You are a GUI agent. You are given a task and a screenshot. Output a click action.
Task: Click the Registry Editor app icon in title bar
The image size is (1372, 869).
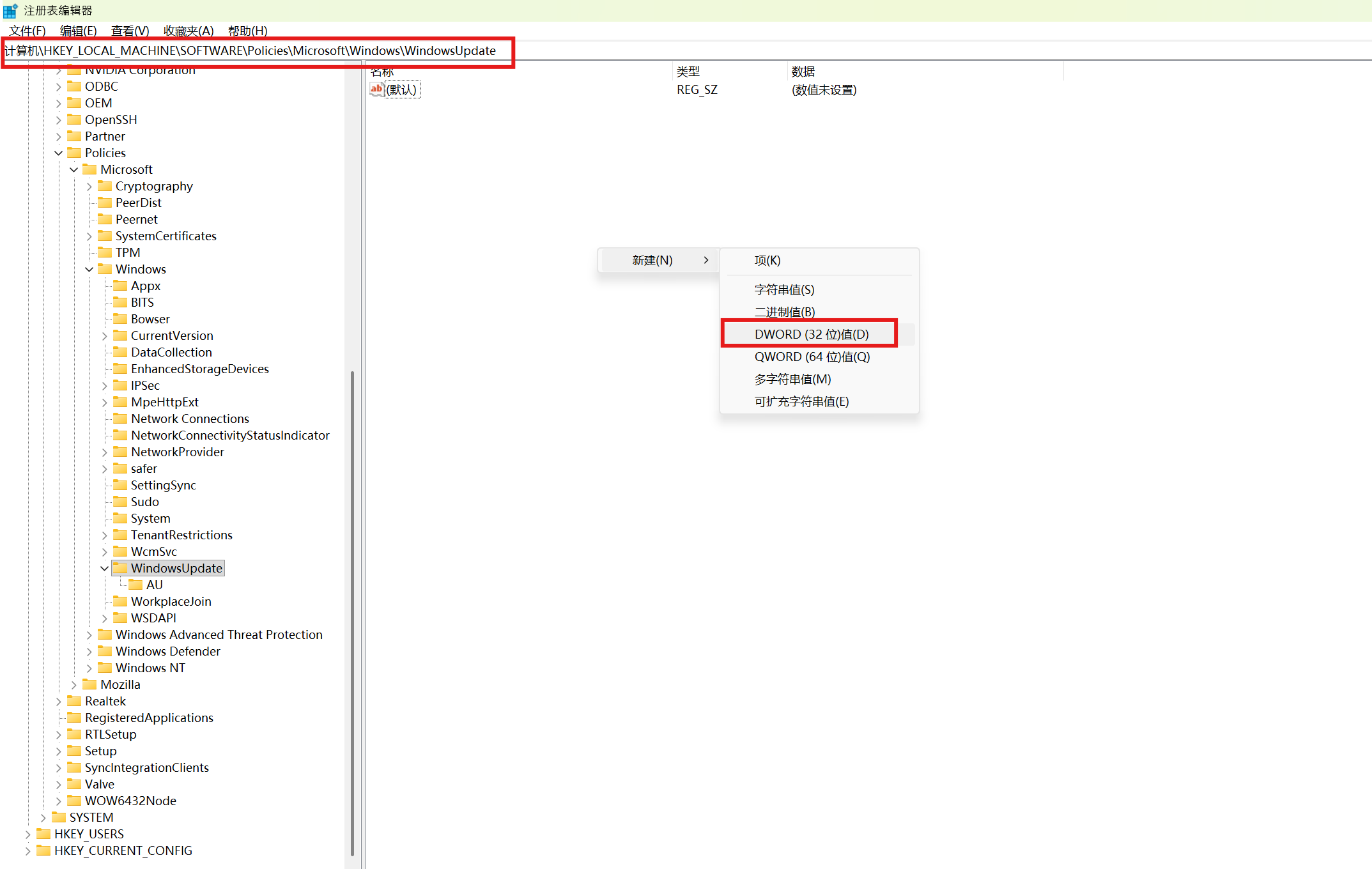(10, 10)
